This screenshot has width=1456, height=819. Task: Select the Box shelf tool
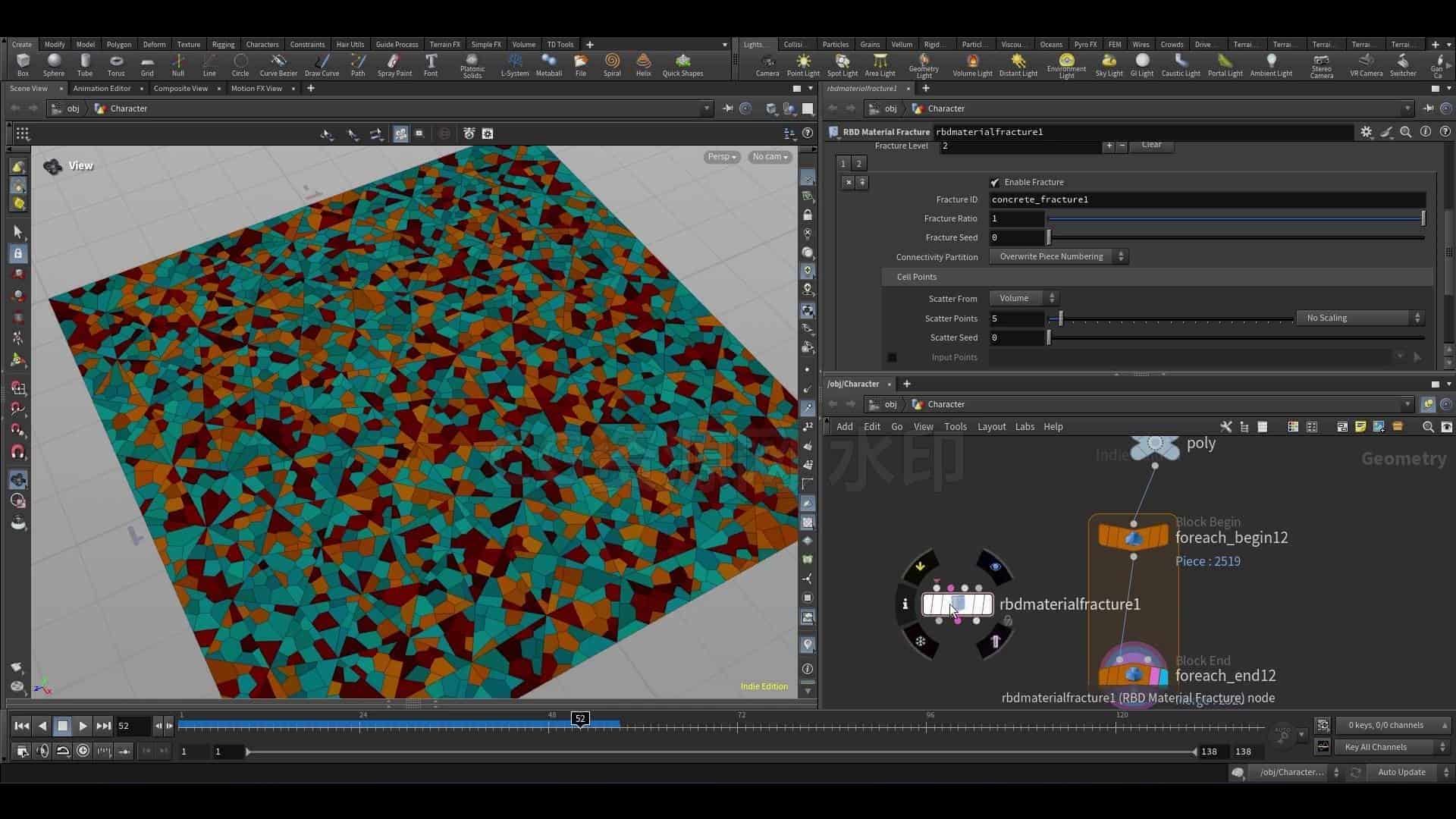(23, 64)
